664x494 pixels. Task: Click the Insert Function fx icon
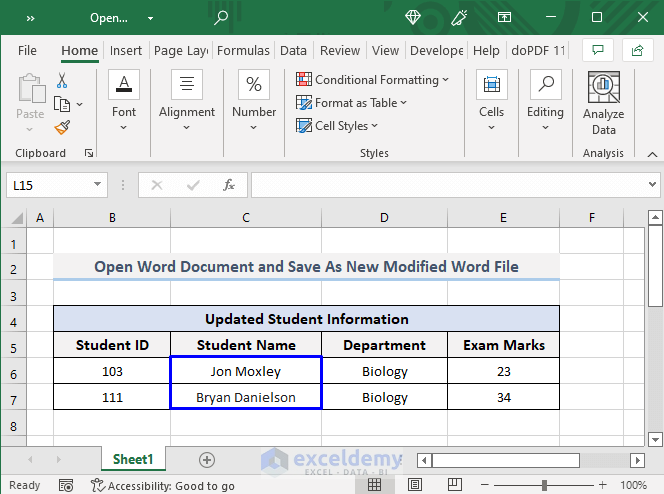229,185
